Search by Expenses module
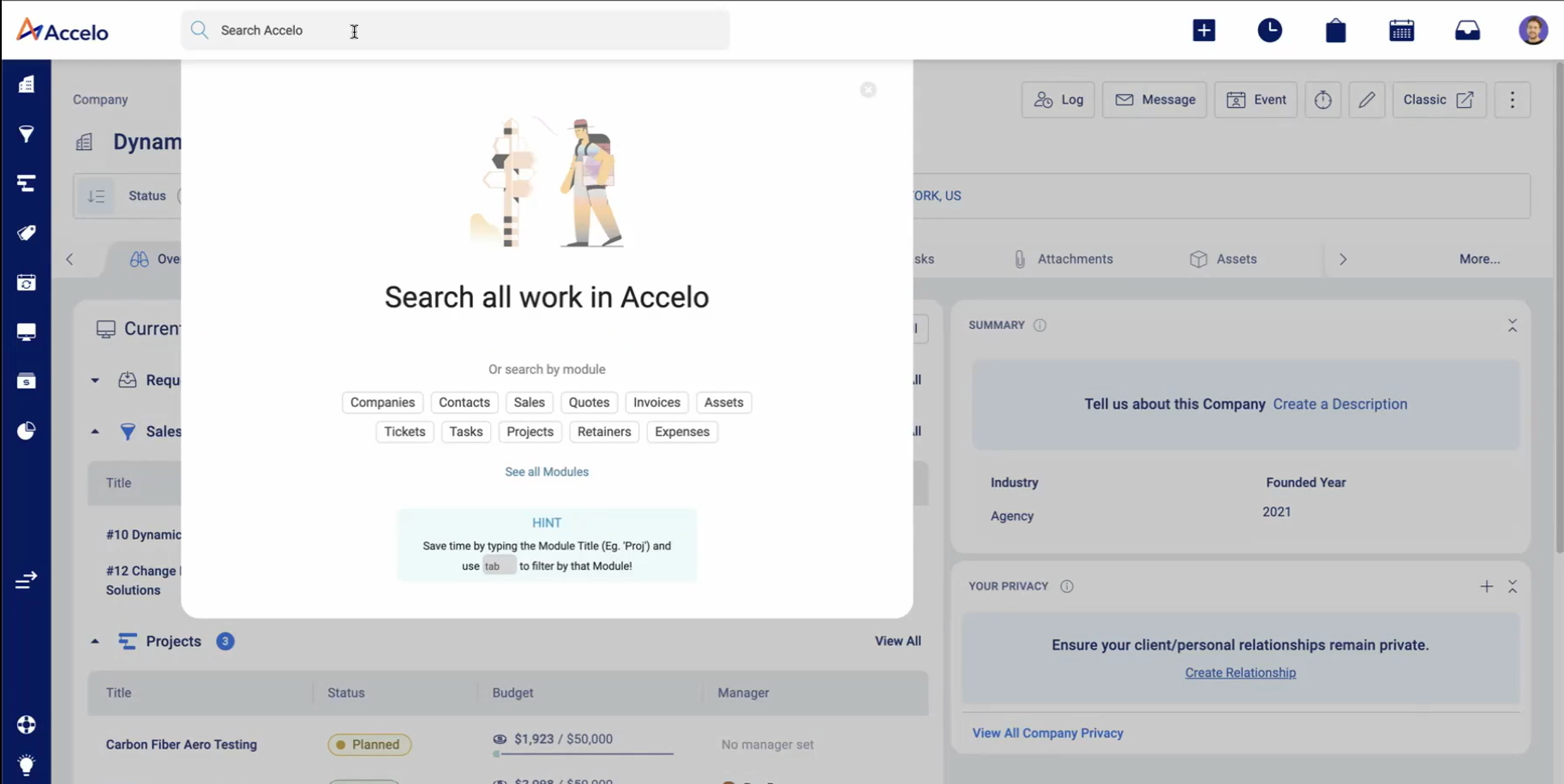This screenshot has height=784, width=1564. pyautogui.click(x=682, y=432)
